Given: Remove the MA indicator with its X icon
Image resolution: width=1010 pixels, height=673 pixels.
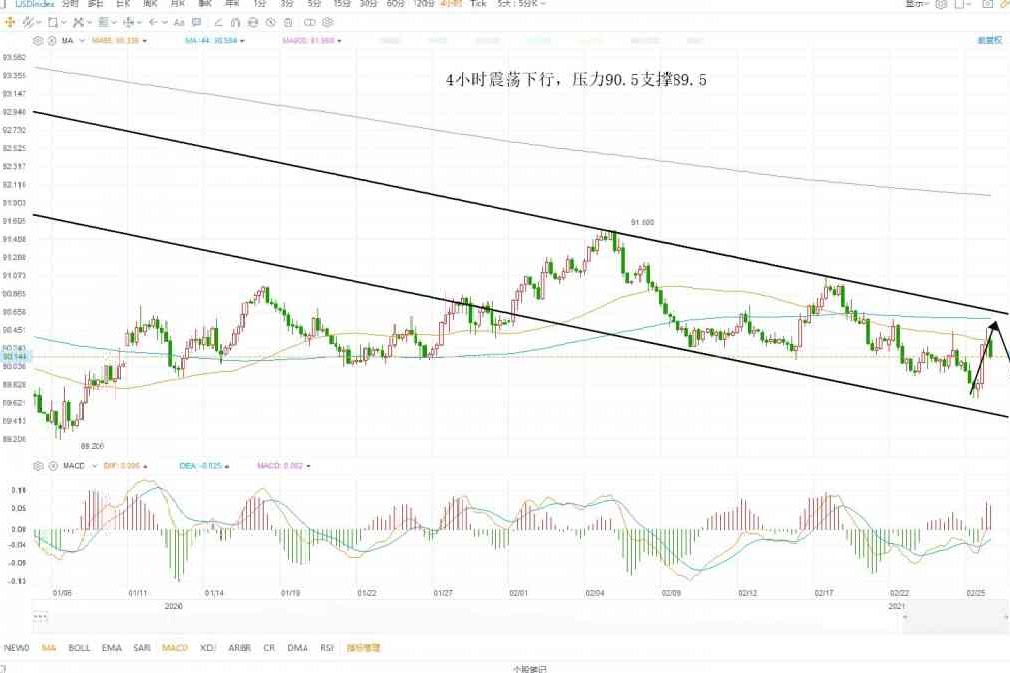Looking at the screenshot, I should point(51,41).
